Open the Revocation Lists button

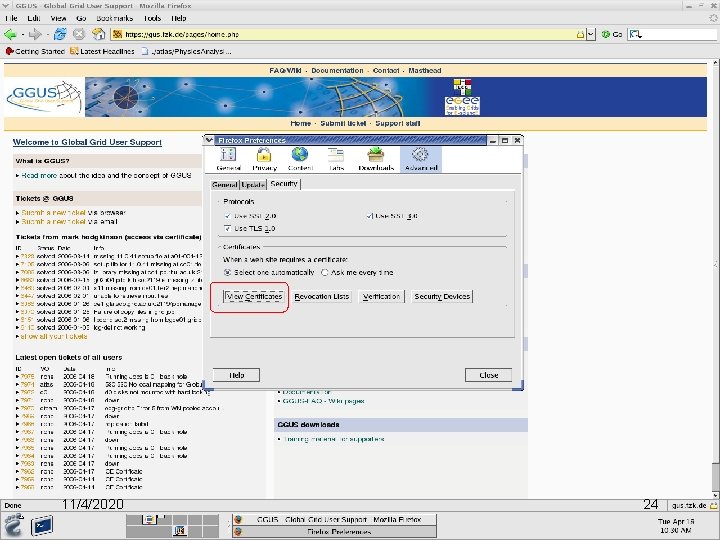(x=322, y=297)
